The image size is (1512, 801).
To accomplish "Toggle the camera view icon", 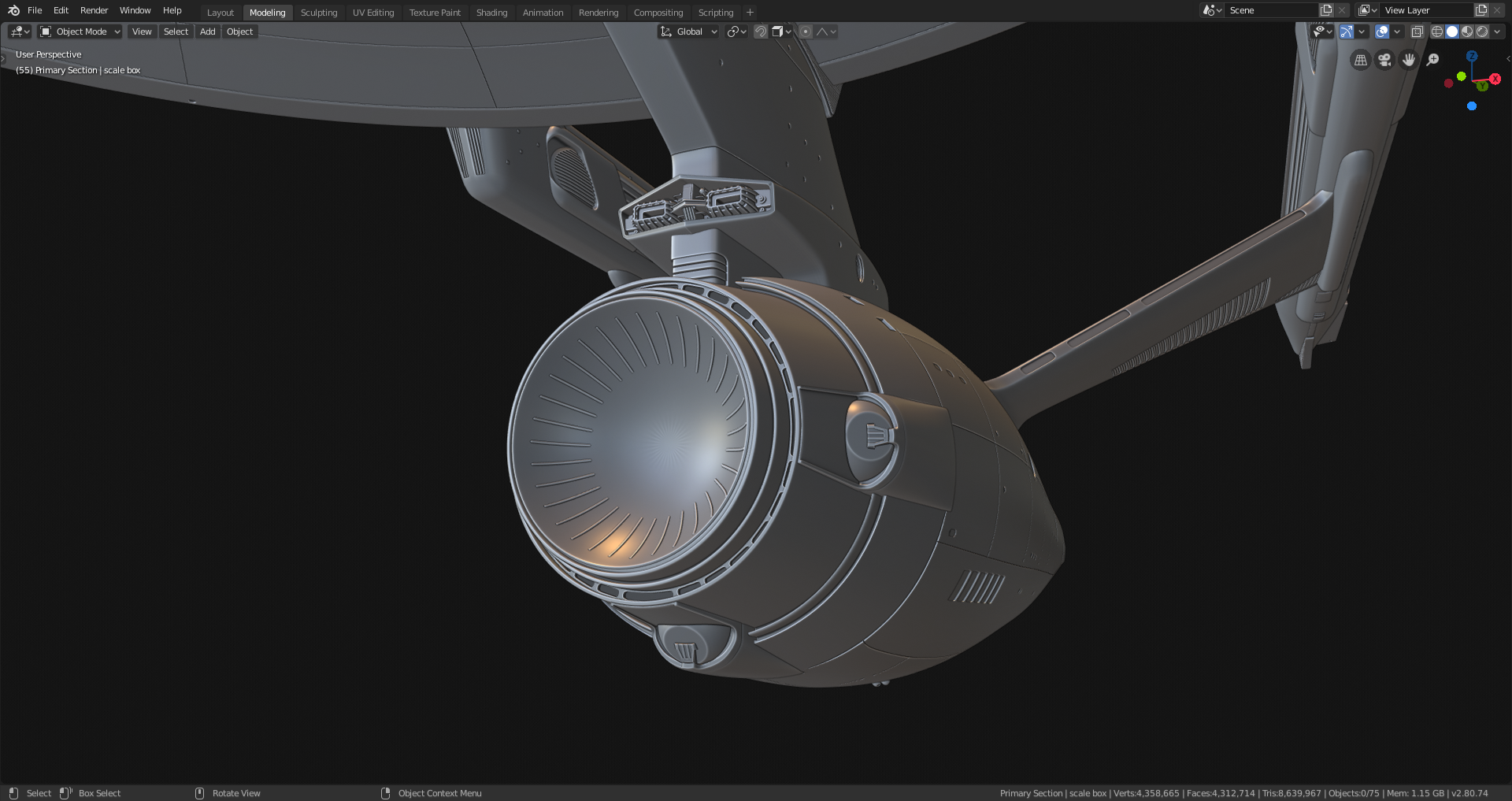I will point(1384,60).
